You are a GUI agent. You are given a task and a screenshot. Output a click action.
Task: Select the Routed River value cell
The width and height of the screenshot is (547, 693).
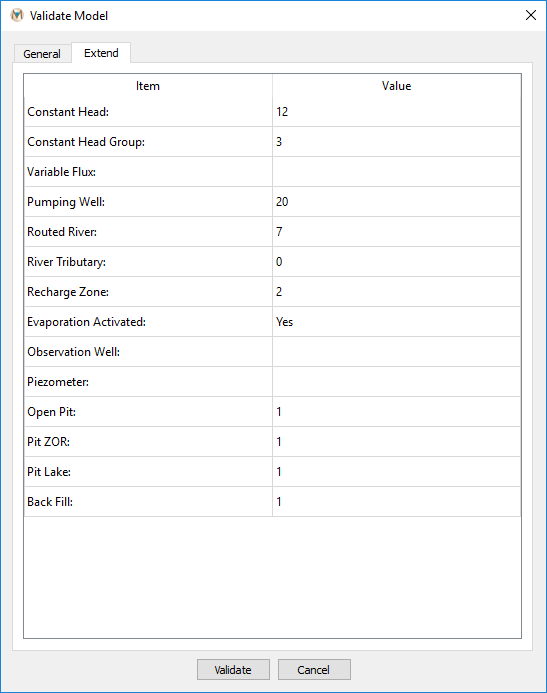(x=397, y=232)
